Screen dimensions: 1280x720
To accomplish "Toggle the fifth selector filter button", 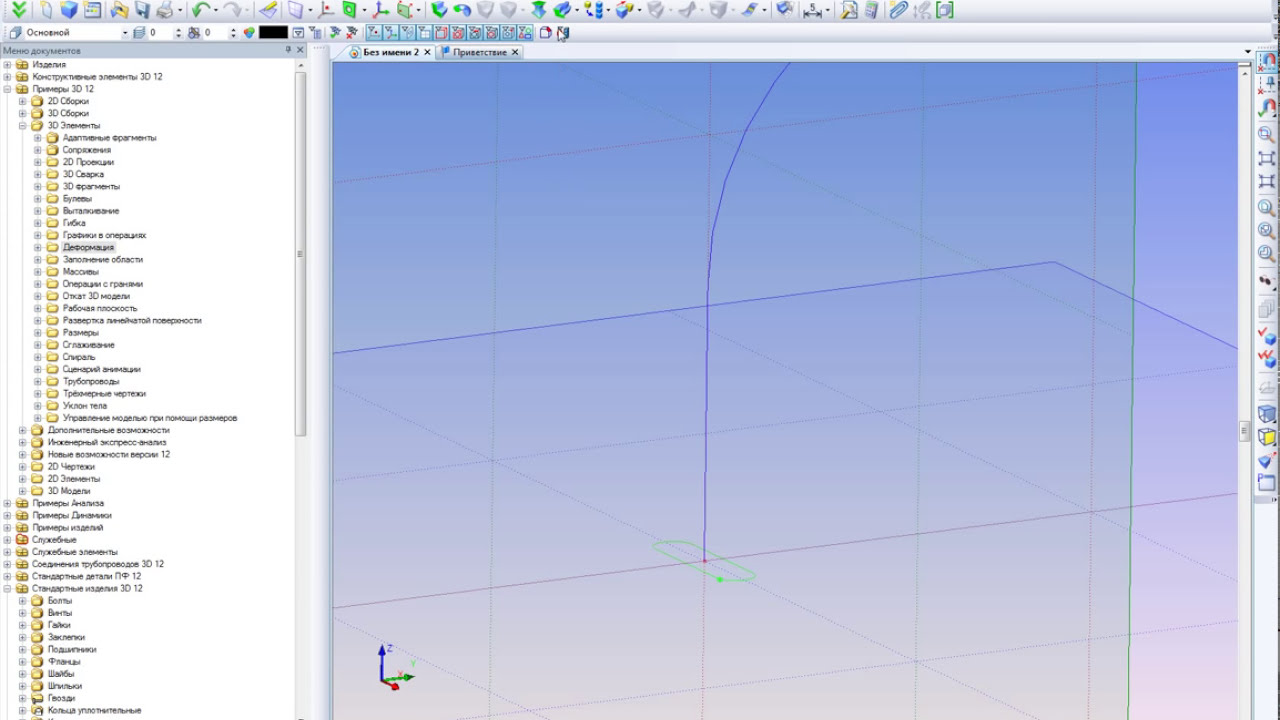I will (441, 33).
